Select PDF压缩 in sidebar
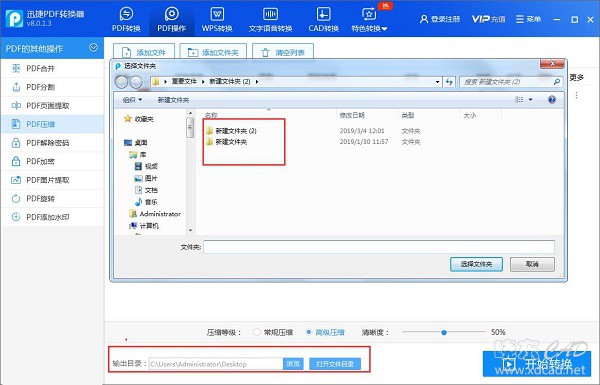The image size is (600, 385). [x=52, y=124]
